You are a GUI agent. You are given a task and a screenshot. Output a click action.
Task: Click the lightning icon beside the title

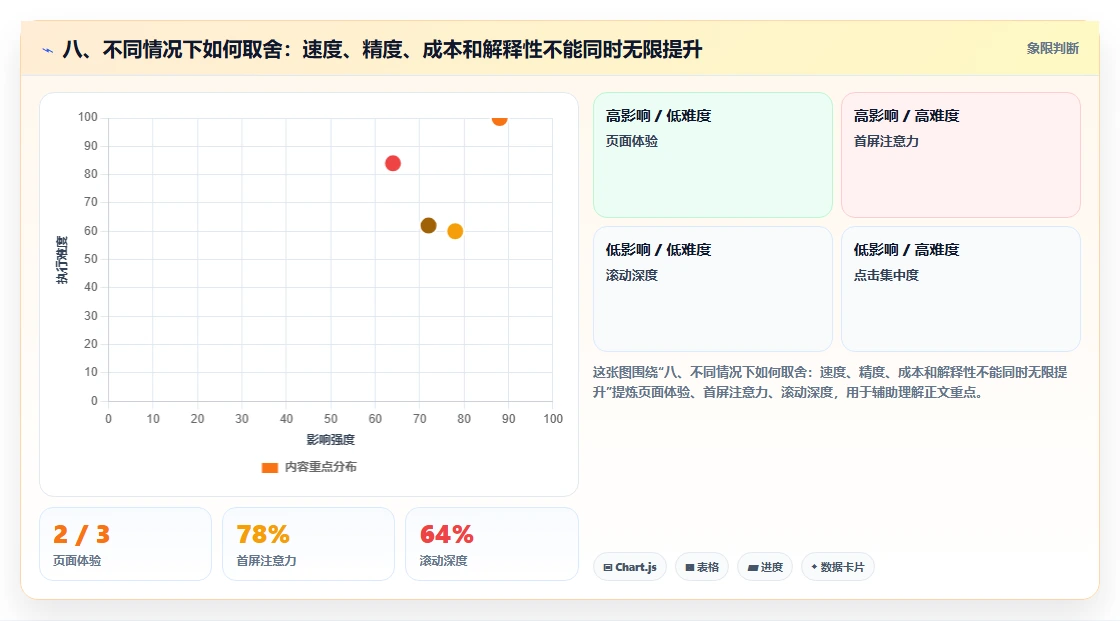[48, 50]
